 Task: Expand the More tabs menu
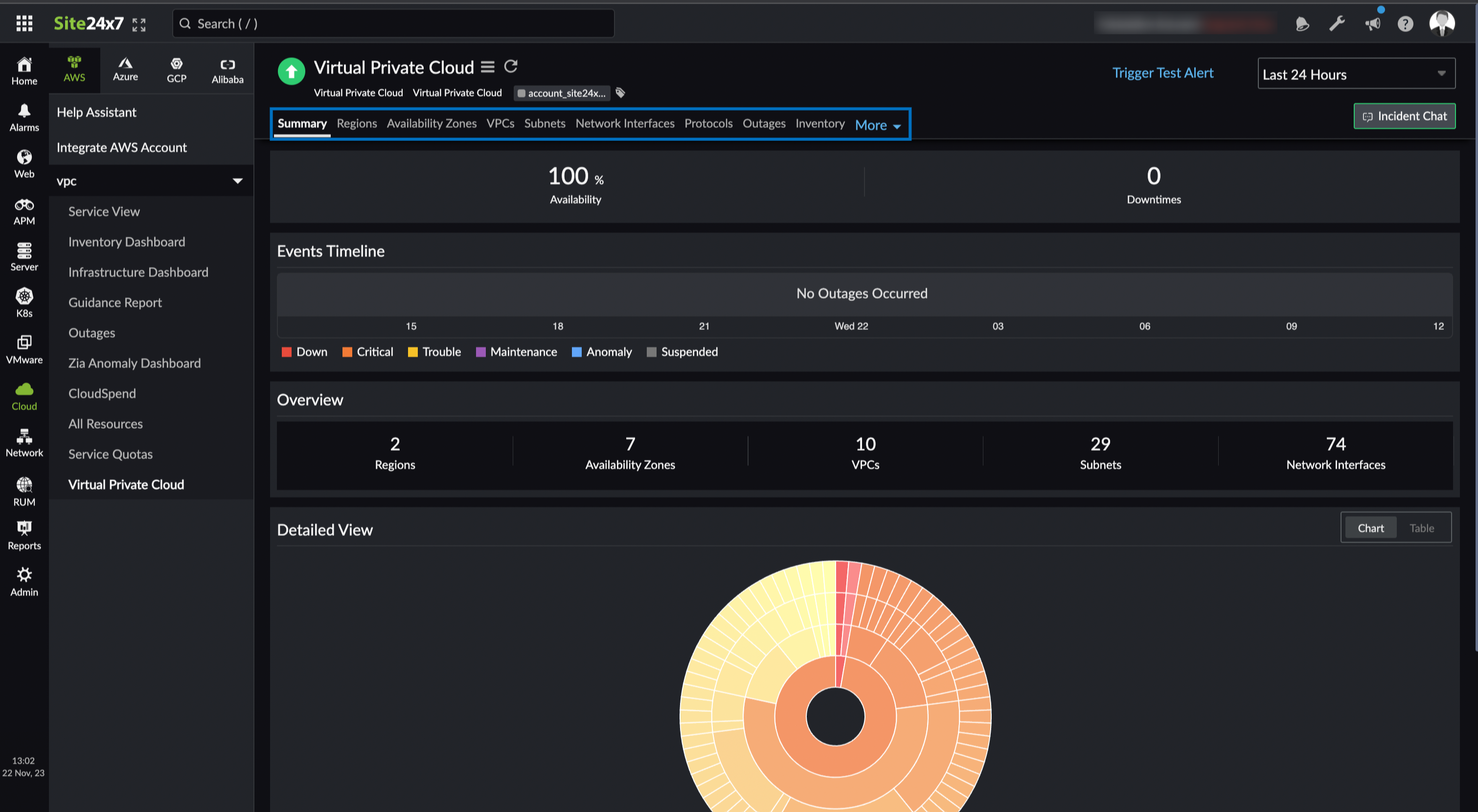tap(877, 125)
